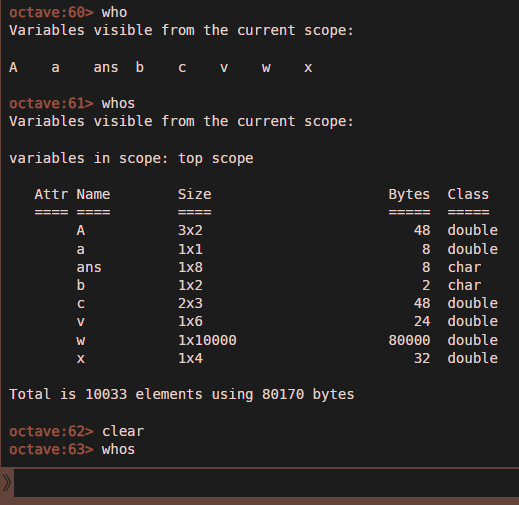Click size value '1x4'
Image resolution: width=519 pixels, height=505 pixels.
[x=190, y=359]
